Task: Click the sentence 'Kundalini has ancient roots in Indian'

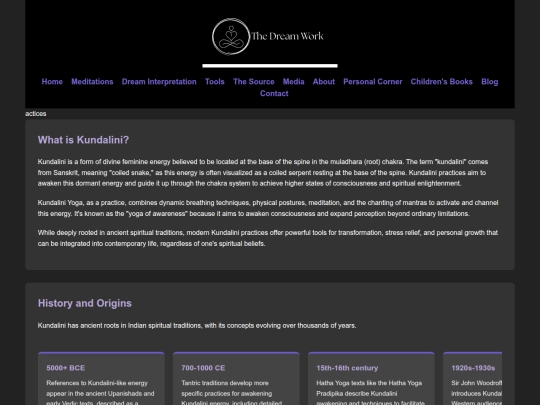Action: coord(197,325)
